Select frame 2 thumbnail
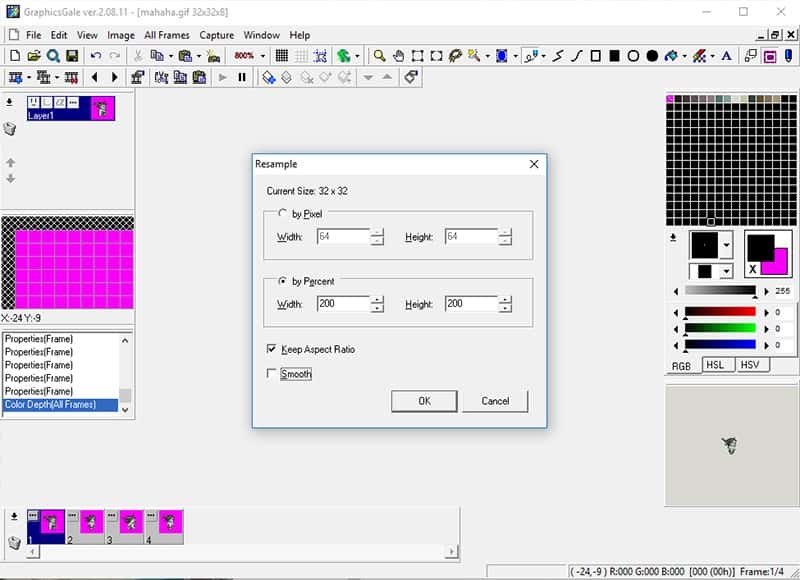Viewport: 800px width, 580px height. pos(85,526)
